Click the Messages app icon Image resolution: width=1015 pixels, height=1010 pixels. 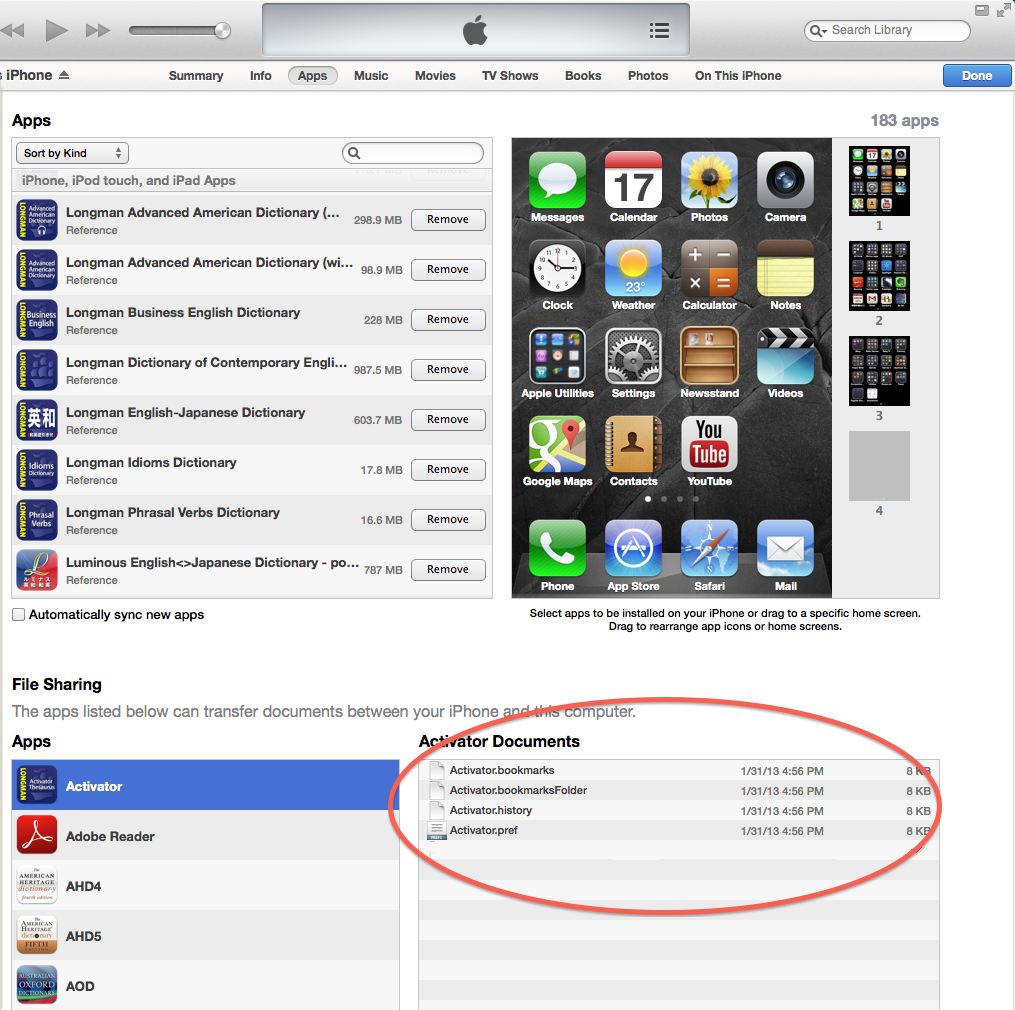(x=557, y=180)
